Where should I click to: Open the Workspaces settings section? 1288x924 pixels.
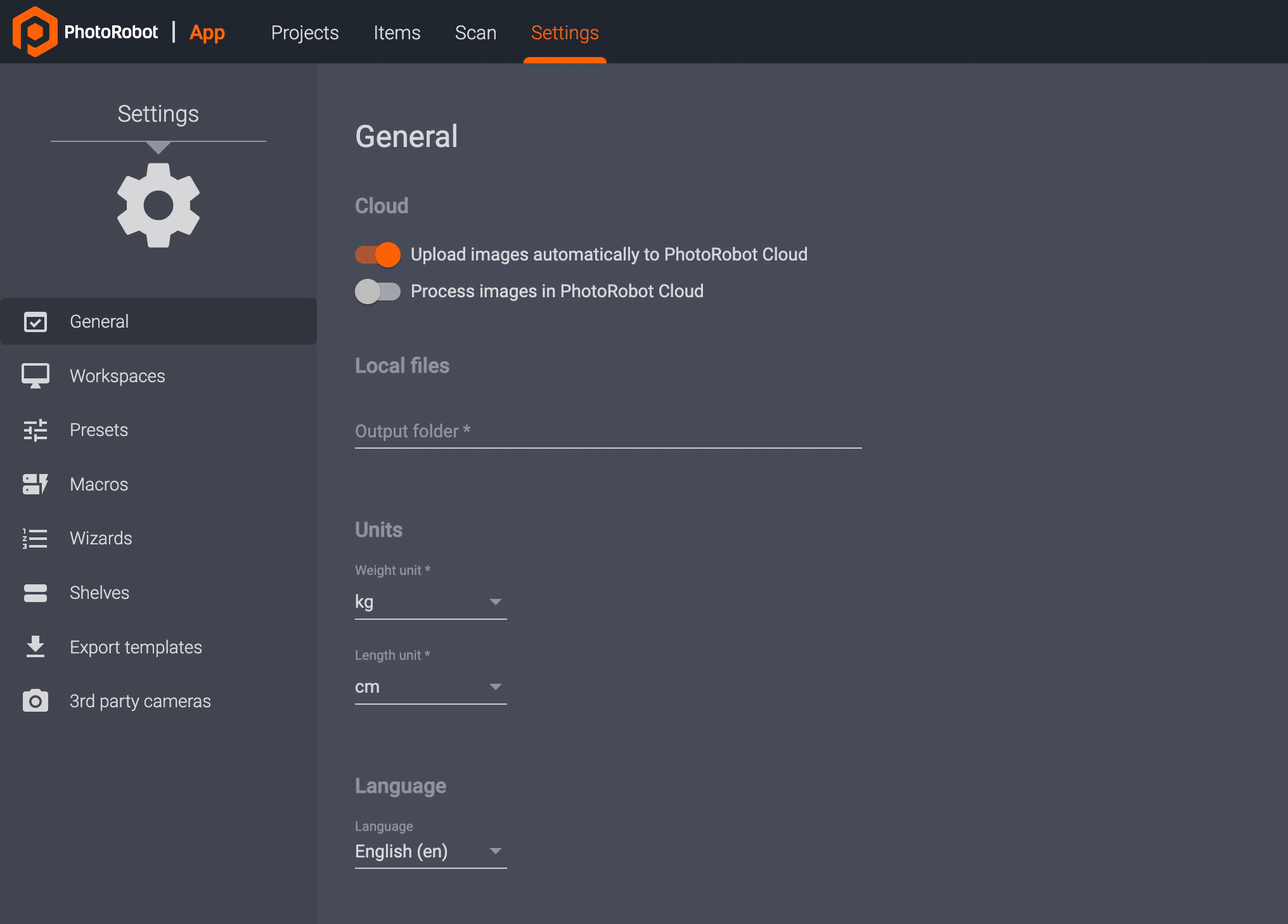[117, 376]
